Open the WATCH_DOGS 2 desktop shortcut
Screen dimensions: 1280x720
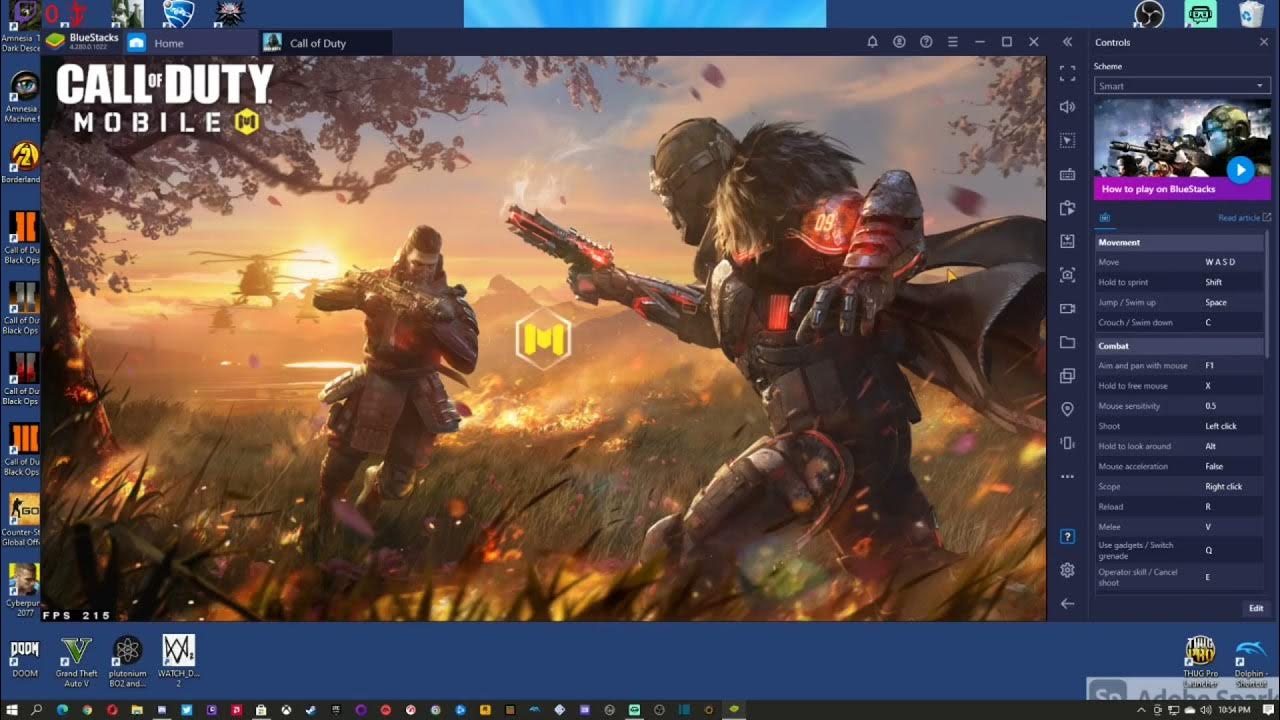click(x=179, y=661)
